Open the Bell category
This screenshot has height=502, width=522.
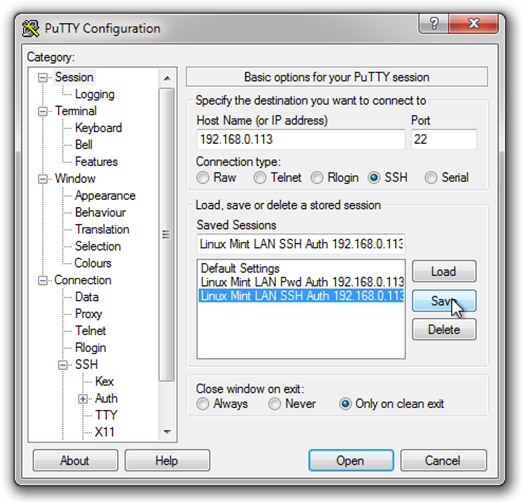pos(84,145)
